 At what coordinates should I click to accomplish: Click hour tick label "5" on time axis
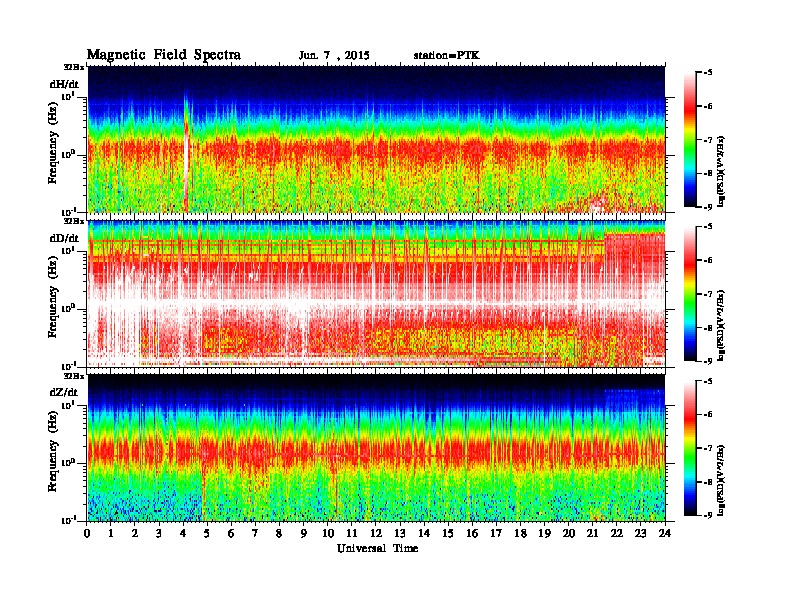point(208,533)
